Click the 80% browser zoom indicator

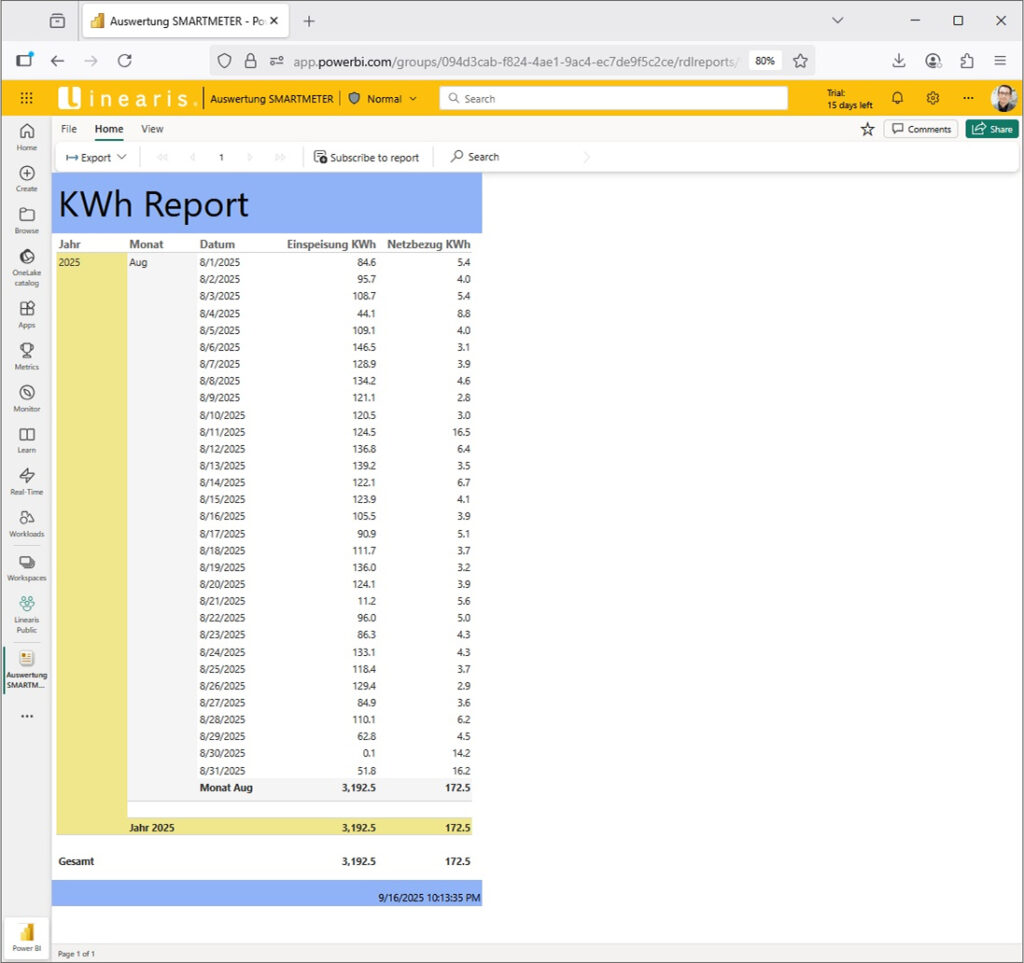pyautogui.click(x=765, y=60)
